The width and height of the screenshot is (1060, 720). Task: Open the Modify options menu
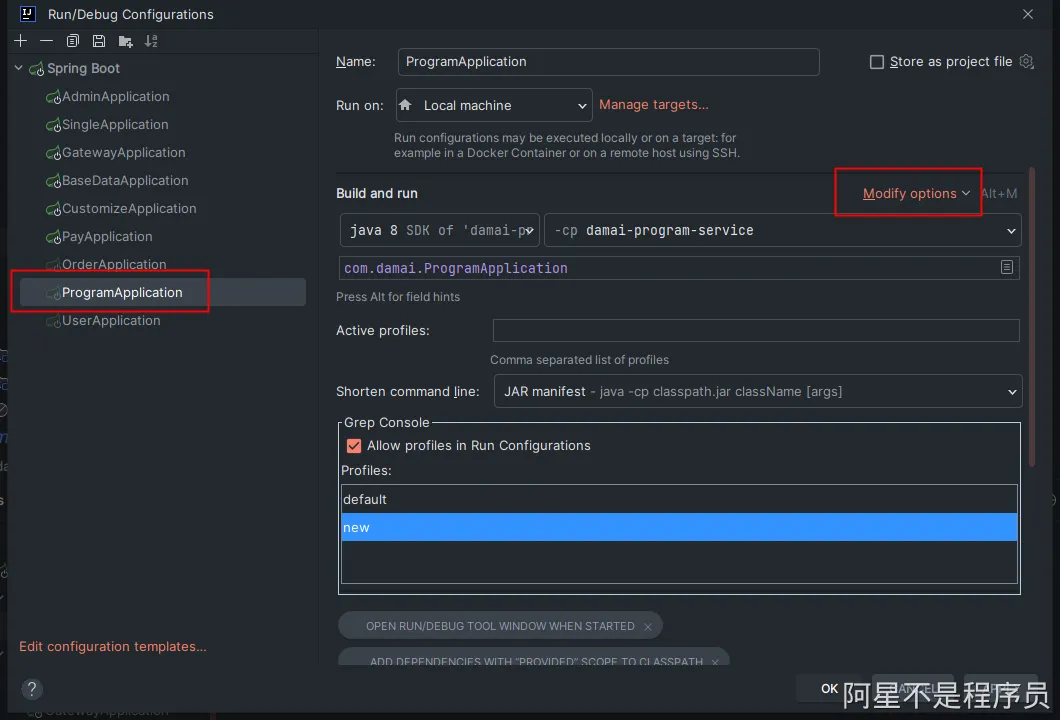(916, 194)
